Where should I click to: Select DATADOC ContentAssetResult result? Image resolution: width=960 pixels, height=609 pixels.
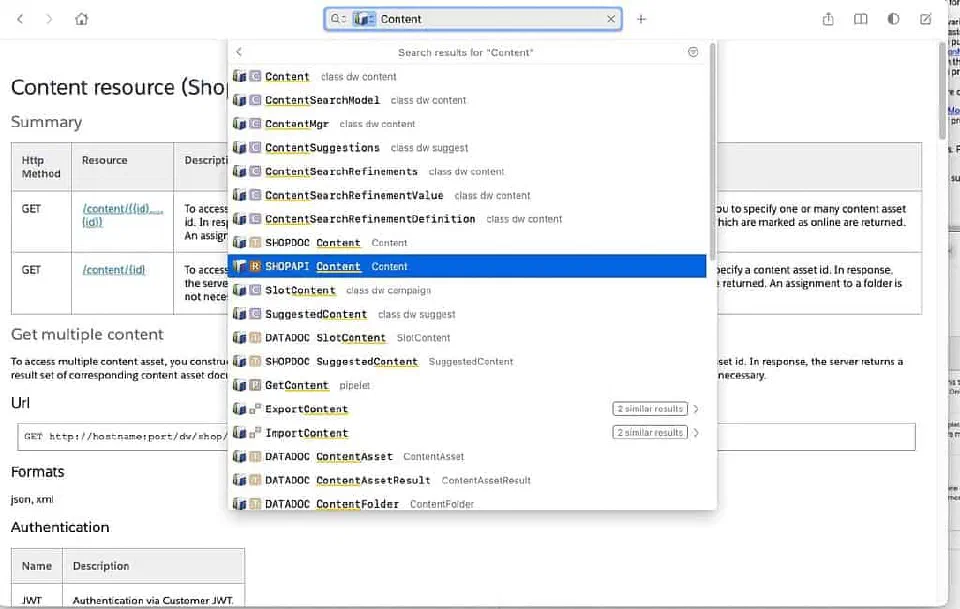pos(467,480)
